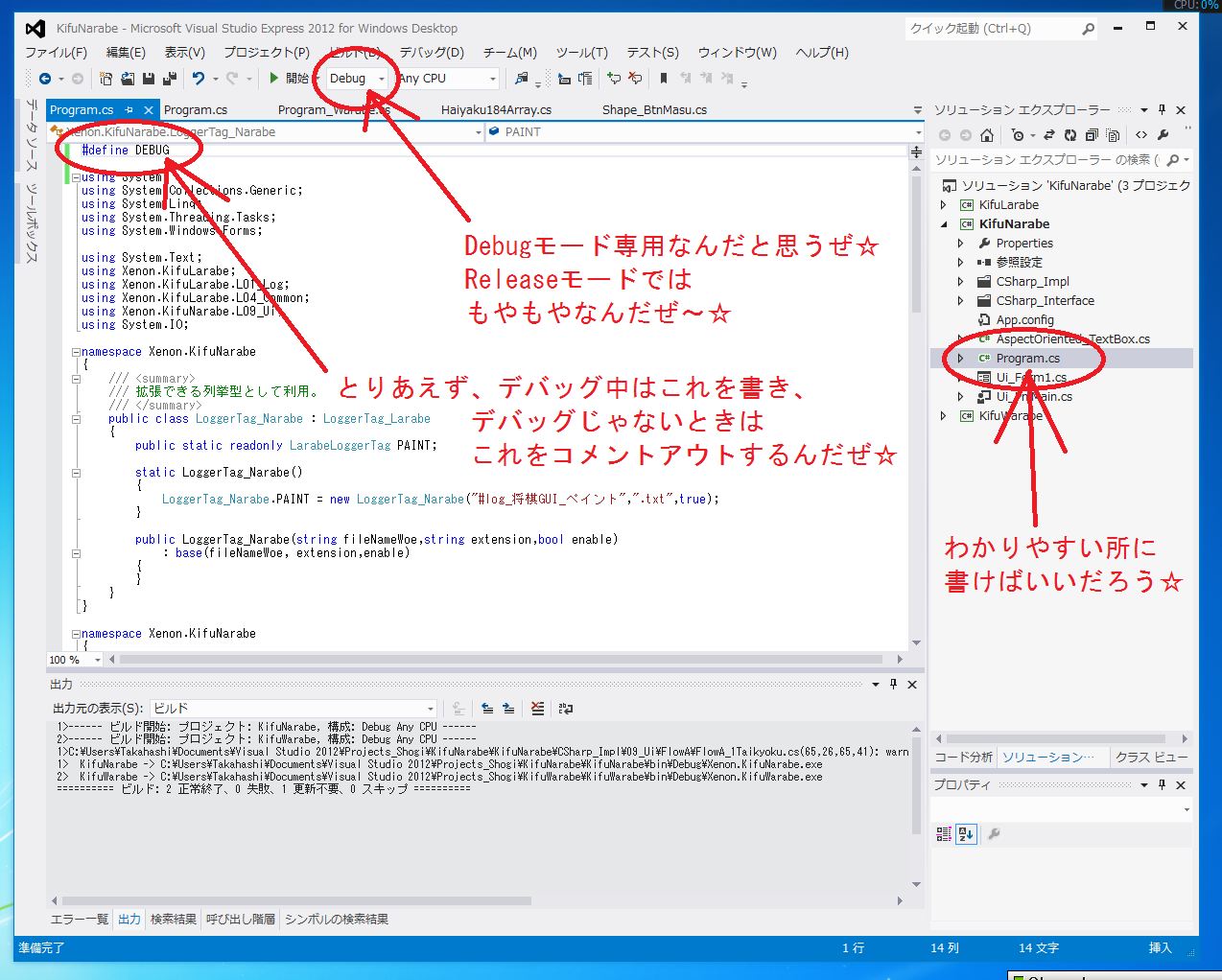Open the デバッグ(D) menu

(x=432, y=53)
